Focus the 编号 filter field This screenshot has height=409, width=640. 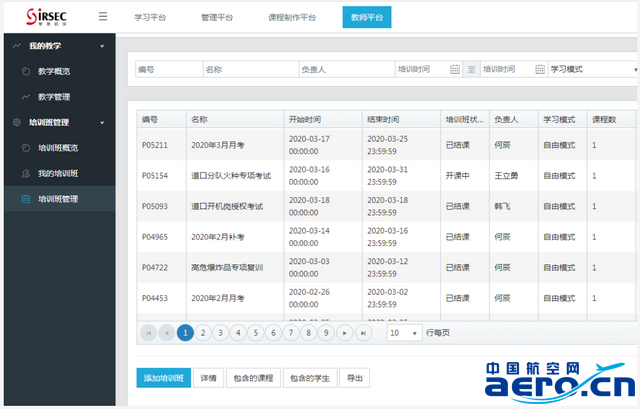click(169, 69)
